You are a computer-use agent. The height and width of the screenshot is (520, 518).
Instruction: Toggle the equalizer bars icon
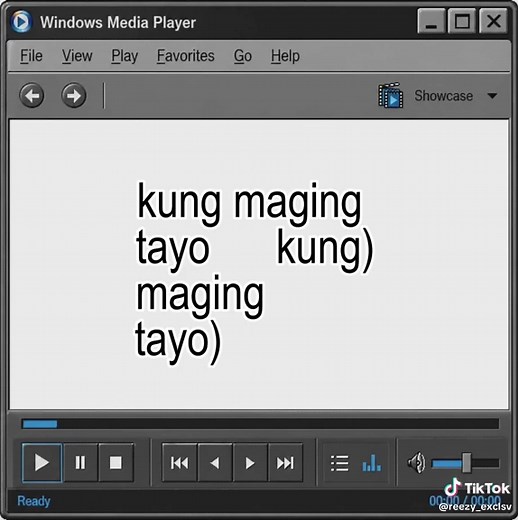(371, 463)
